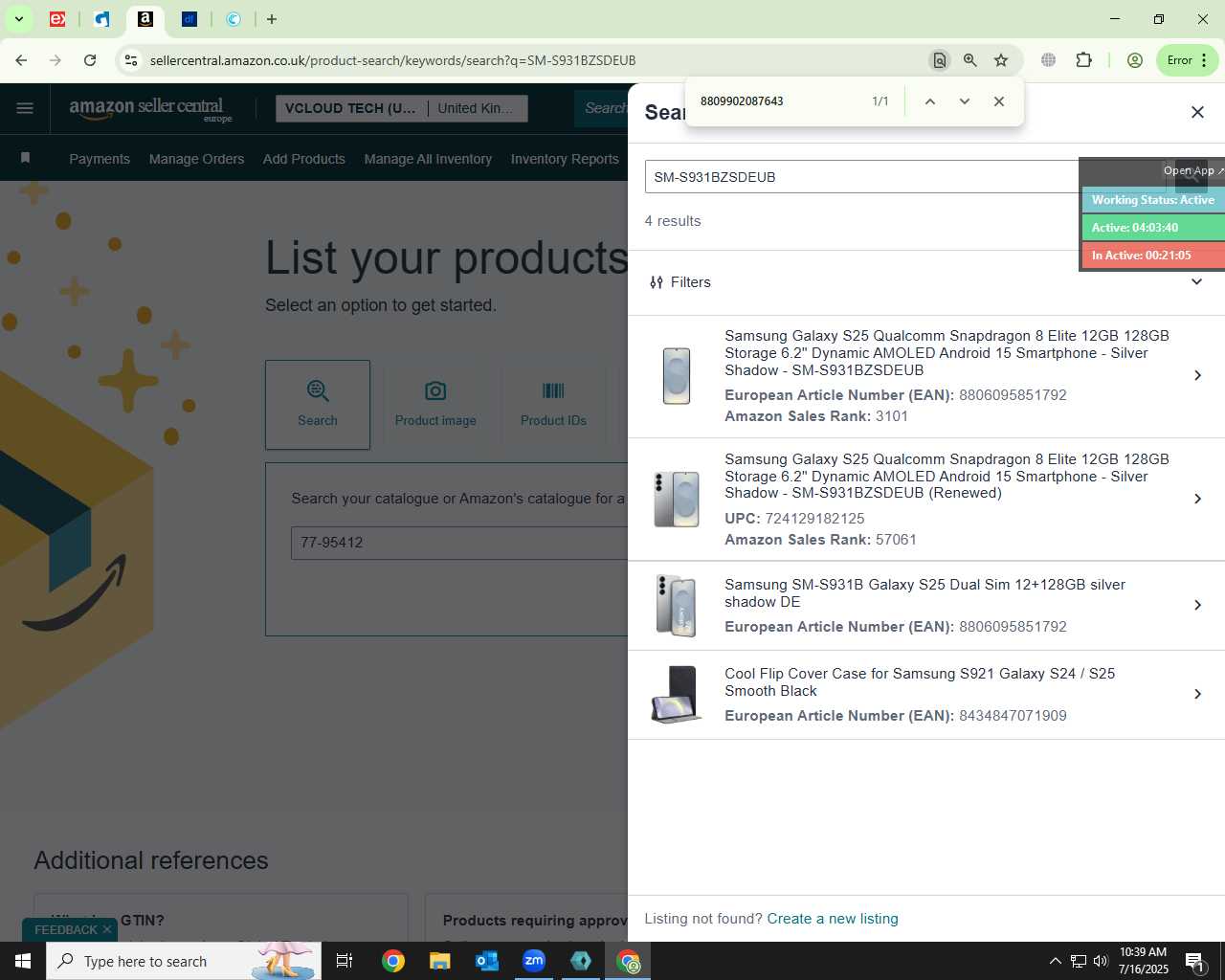This screenshot has height=980, width=1225.
Task: Open Inventory Reports
Action: [x=565, y=159]
